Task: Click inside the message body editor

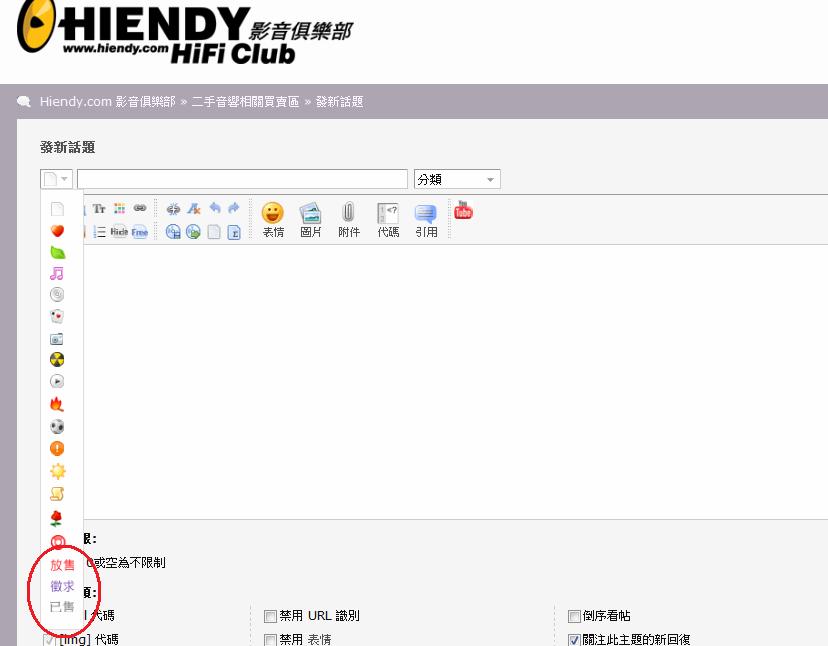Action: point(454,381)
